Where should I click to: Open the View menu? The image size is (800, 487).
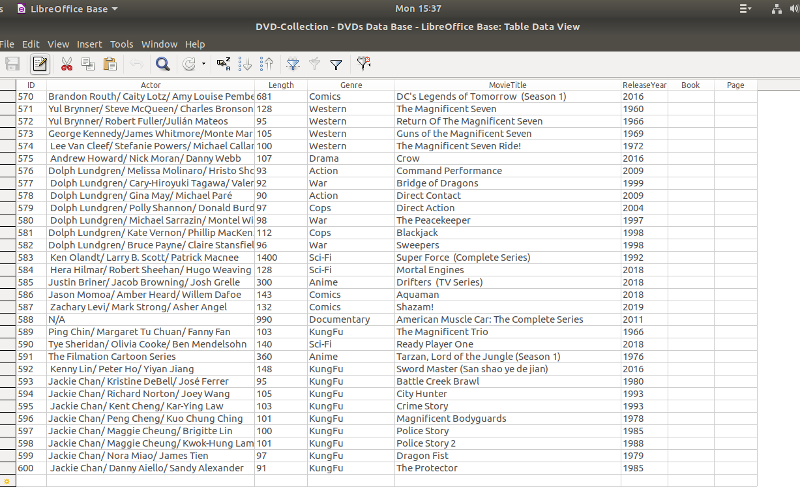[58, 44]
